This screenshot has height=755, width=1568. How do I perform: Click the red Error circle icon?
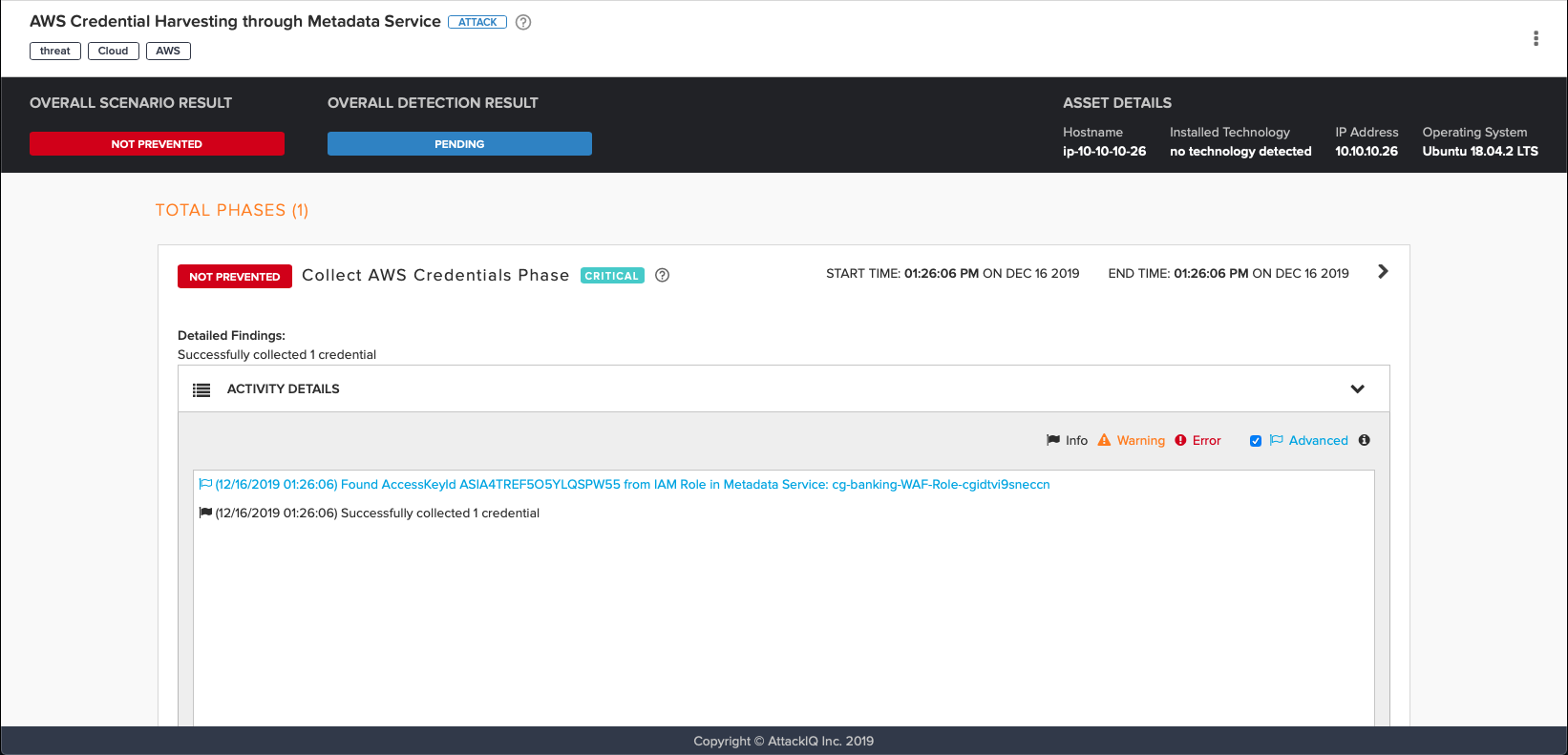1180,440
